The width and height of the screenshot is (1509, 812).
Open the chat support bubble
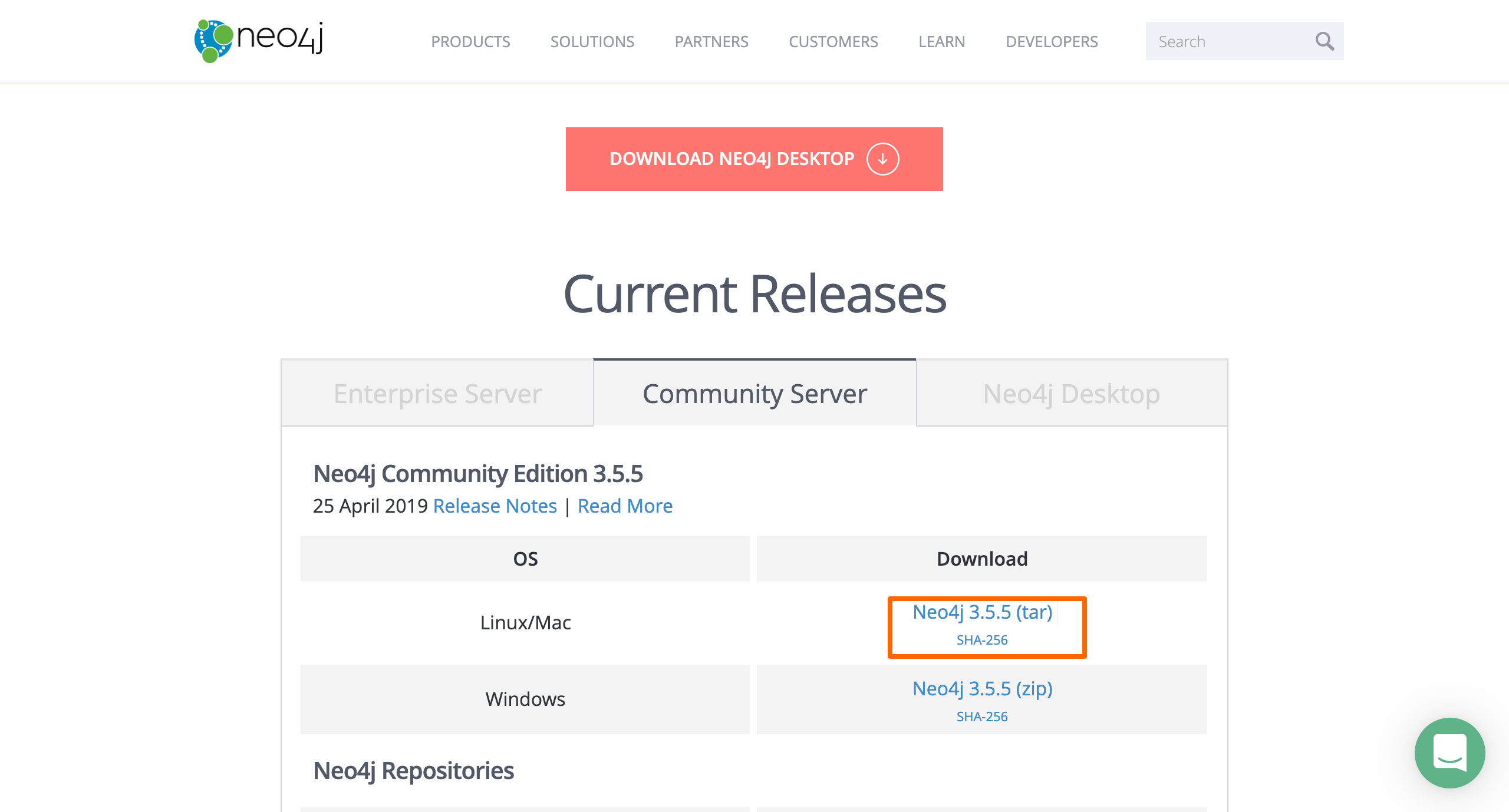click(1449, 752)
